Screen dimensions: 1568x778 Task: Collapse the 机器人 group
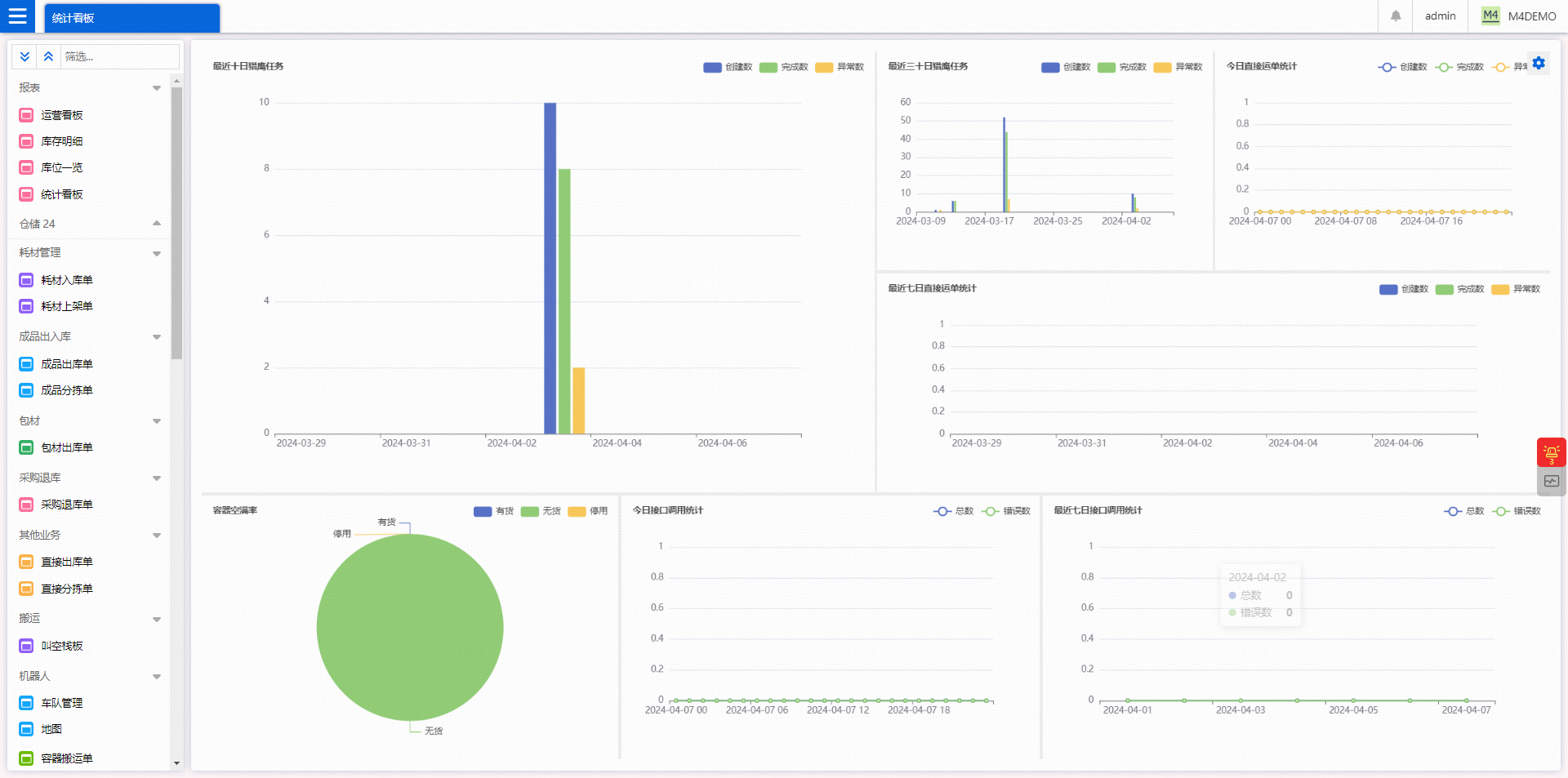coord(157,676)
